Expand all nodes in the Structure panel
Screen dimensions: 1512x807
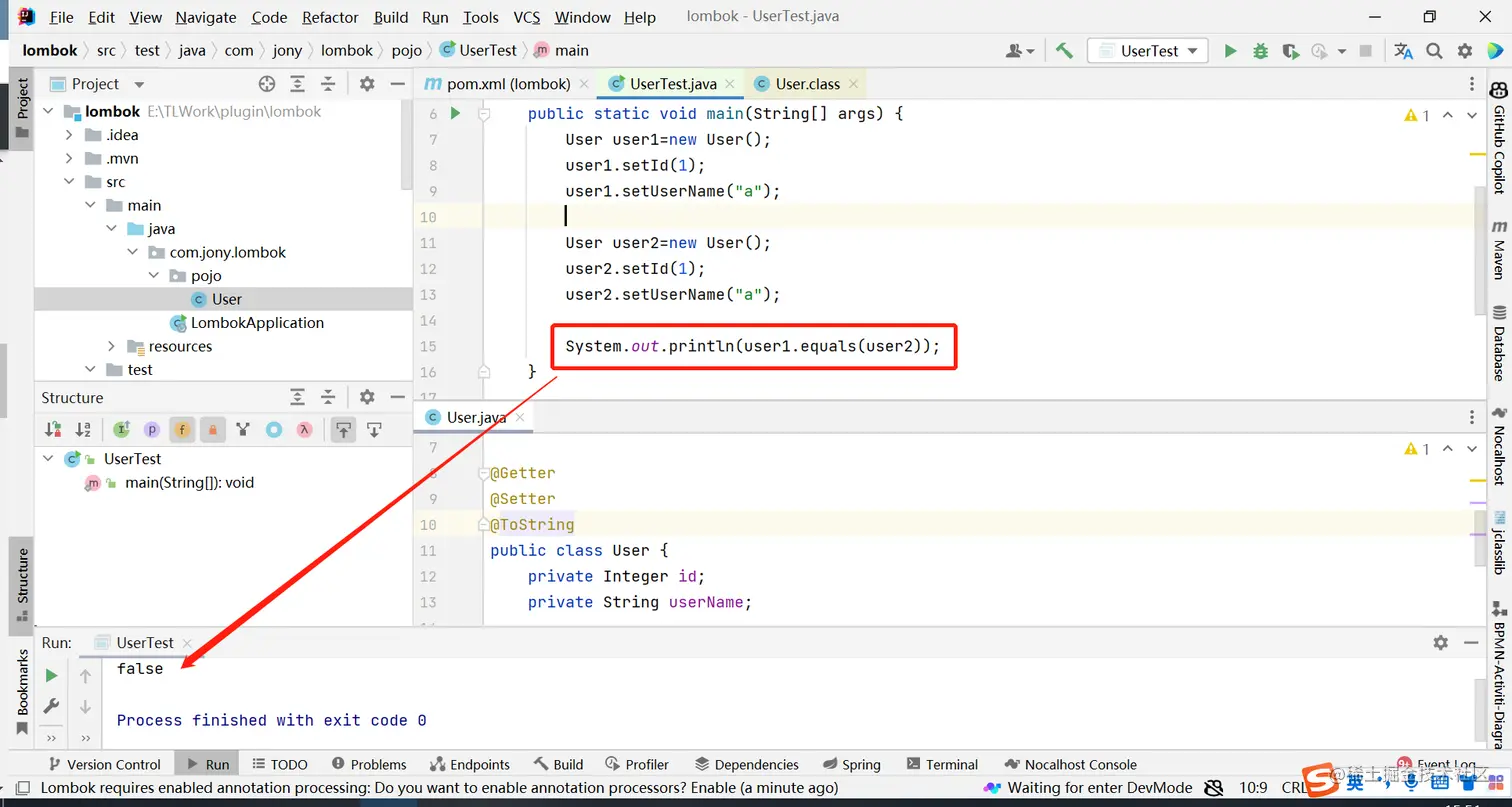(297, 397)
